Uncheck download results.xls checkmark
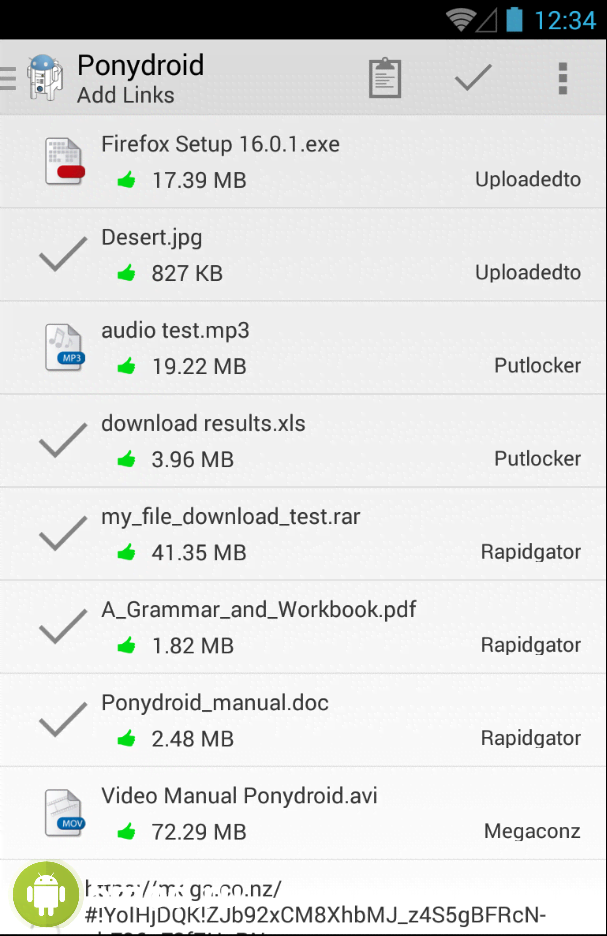 (x=62, y=441)
